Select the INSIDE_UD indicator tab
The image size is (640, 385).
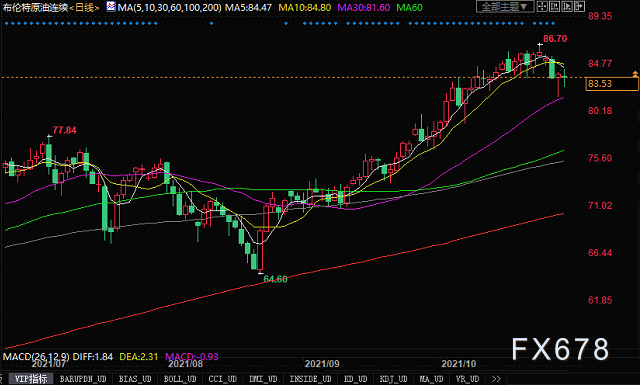(310, 379)
